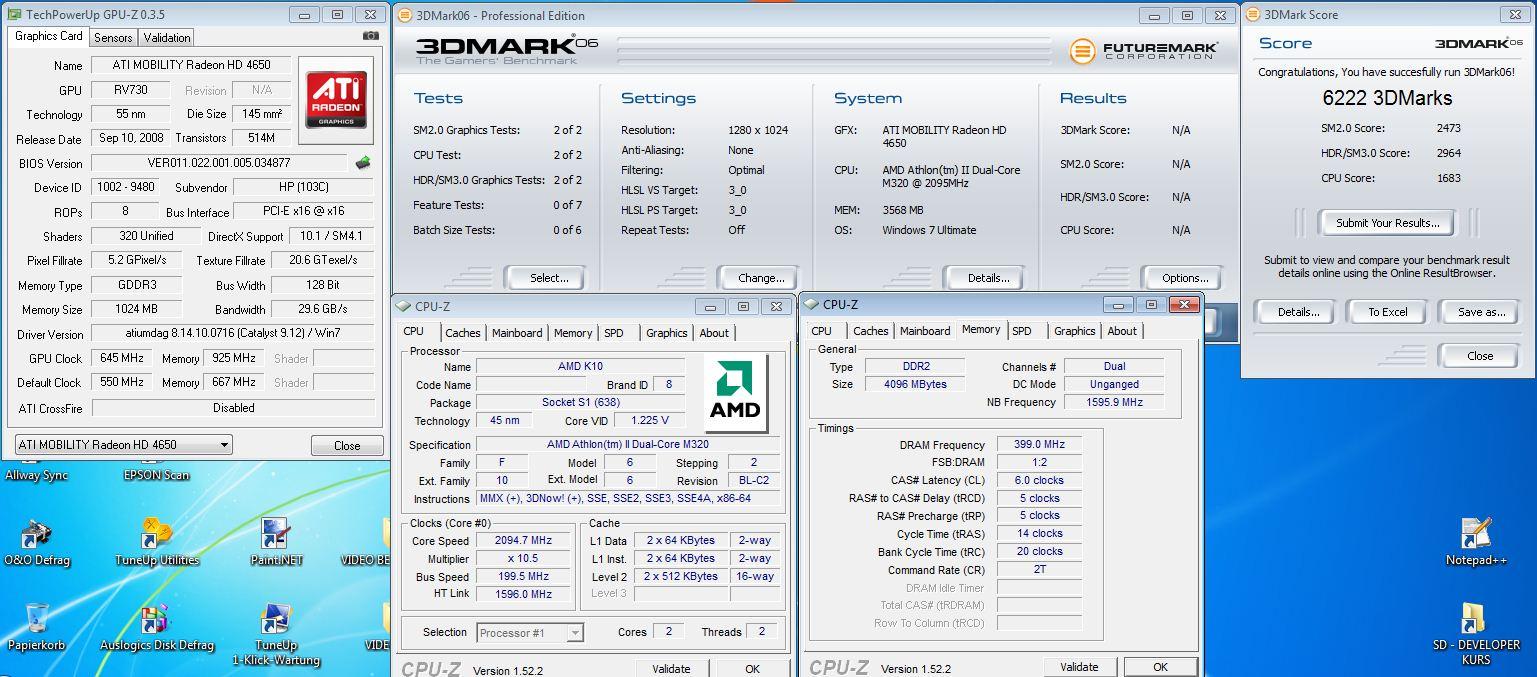Click the Specification field AMD Athlon II Dual-Core M320
This screenshot has height=677, width=1537.
(x=627, y=445)
